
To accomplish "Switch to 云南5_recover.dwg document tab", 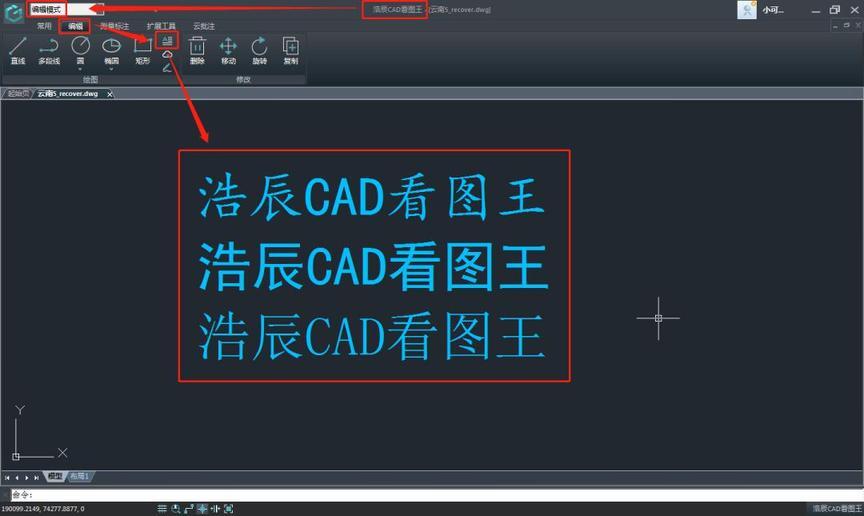I will (68, 94).
